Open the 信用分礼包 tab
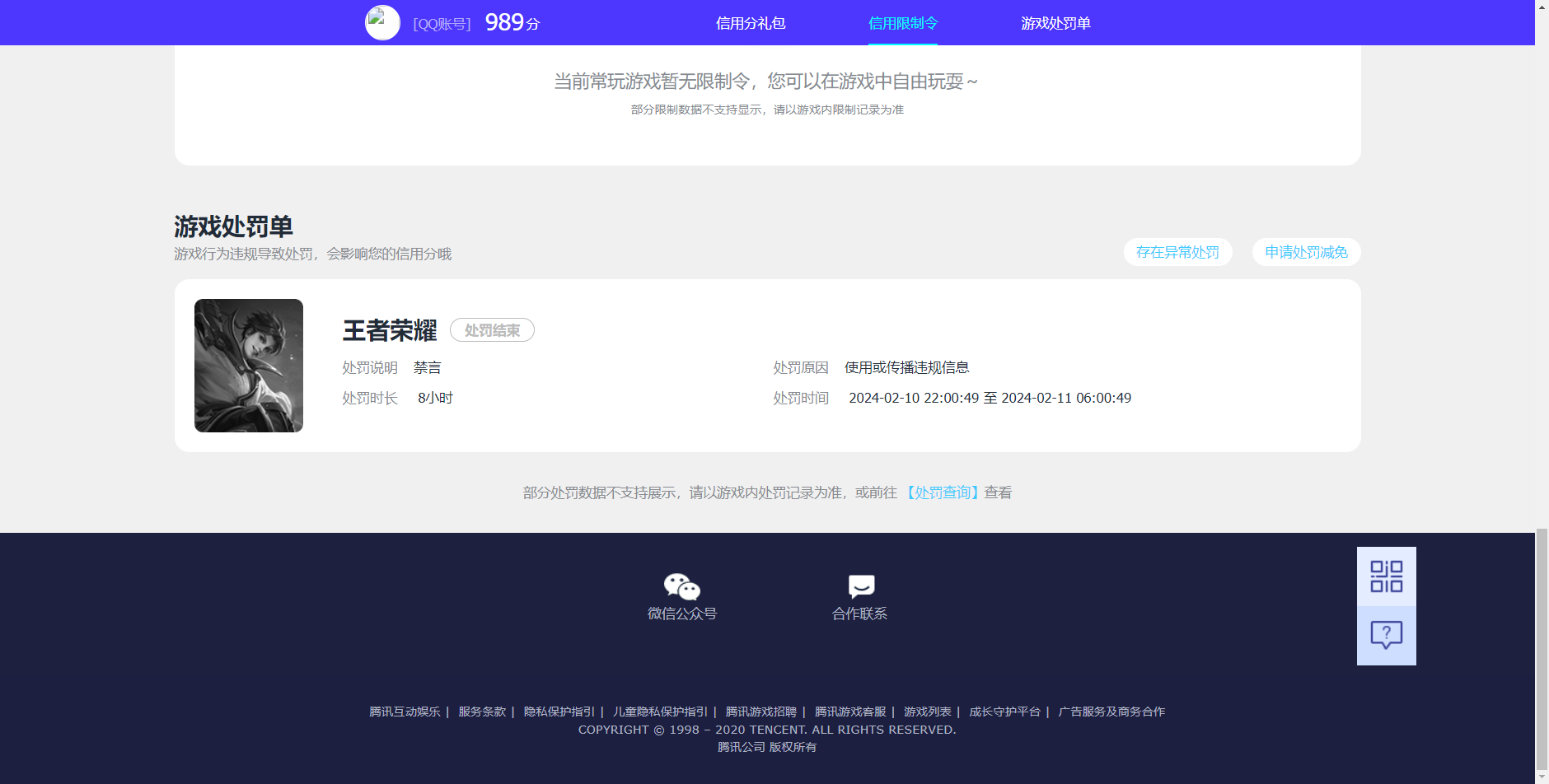The height and width of the screenshot is (784, 1549). [x=751, y=23]
